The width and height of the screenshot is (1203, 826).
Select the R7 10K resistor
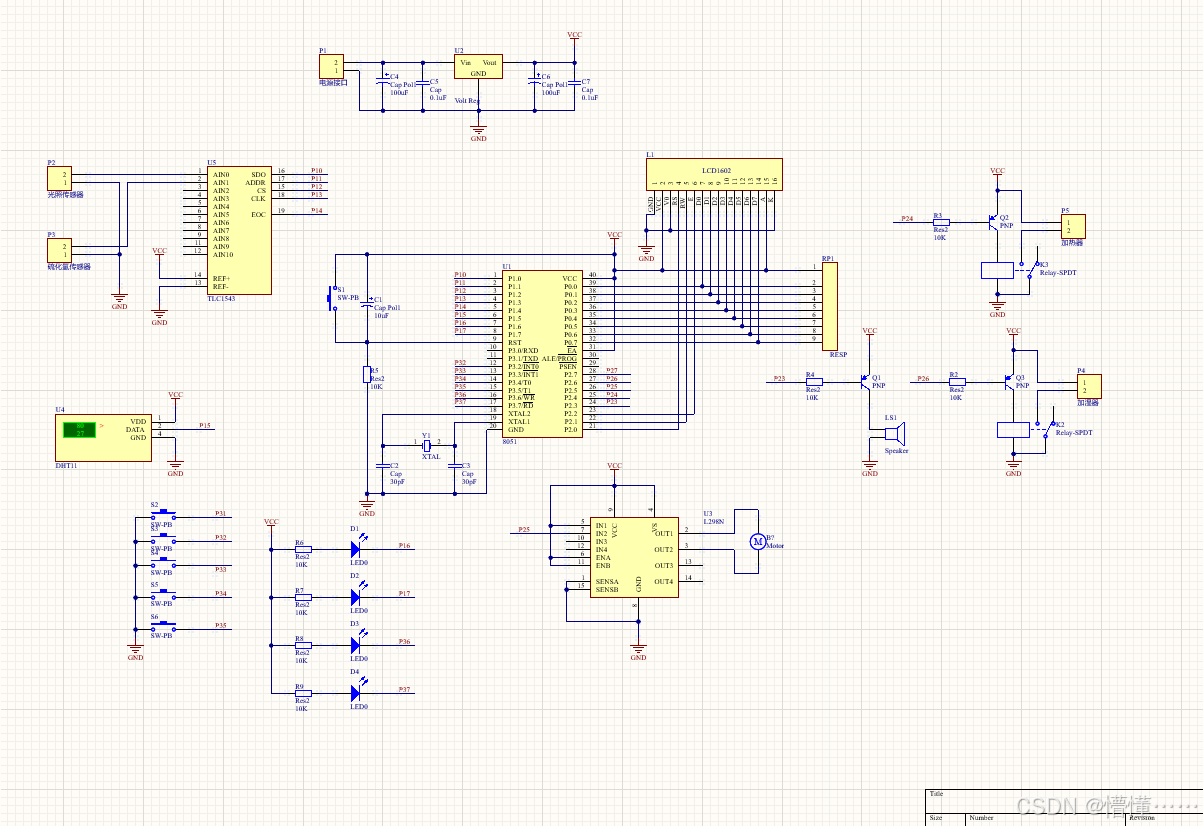[x=303, y=597]
